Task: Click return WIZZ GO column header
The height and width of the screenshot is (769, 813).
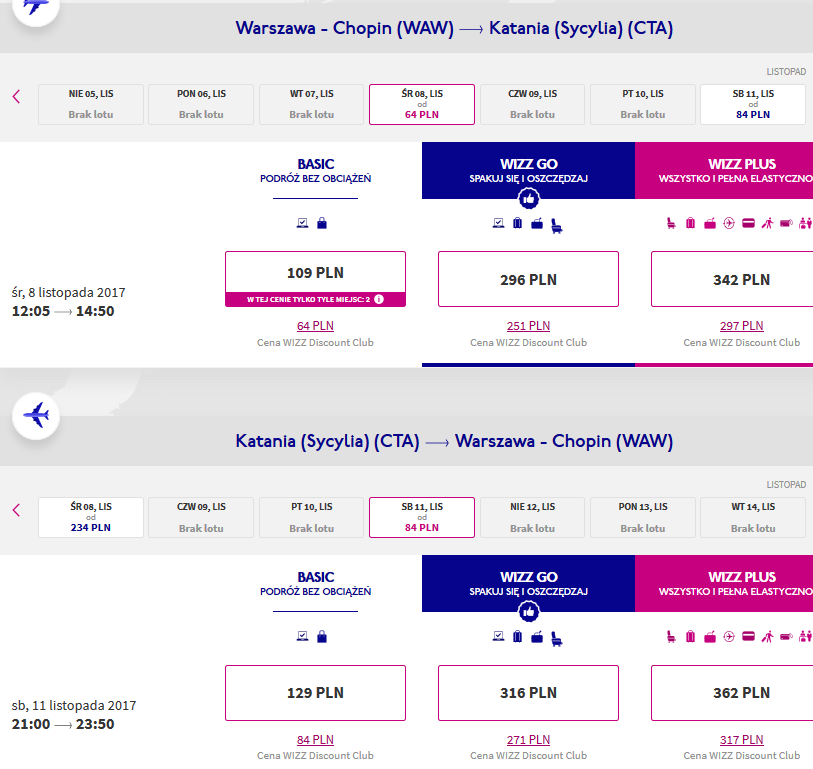Action: point(528,584)
